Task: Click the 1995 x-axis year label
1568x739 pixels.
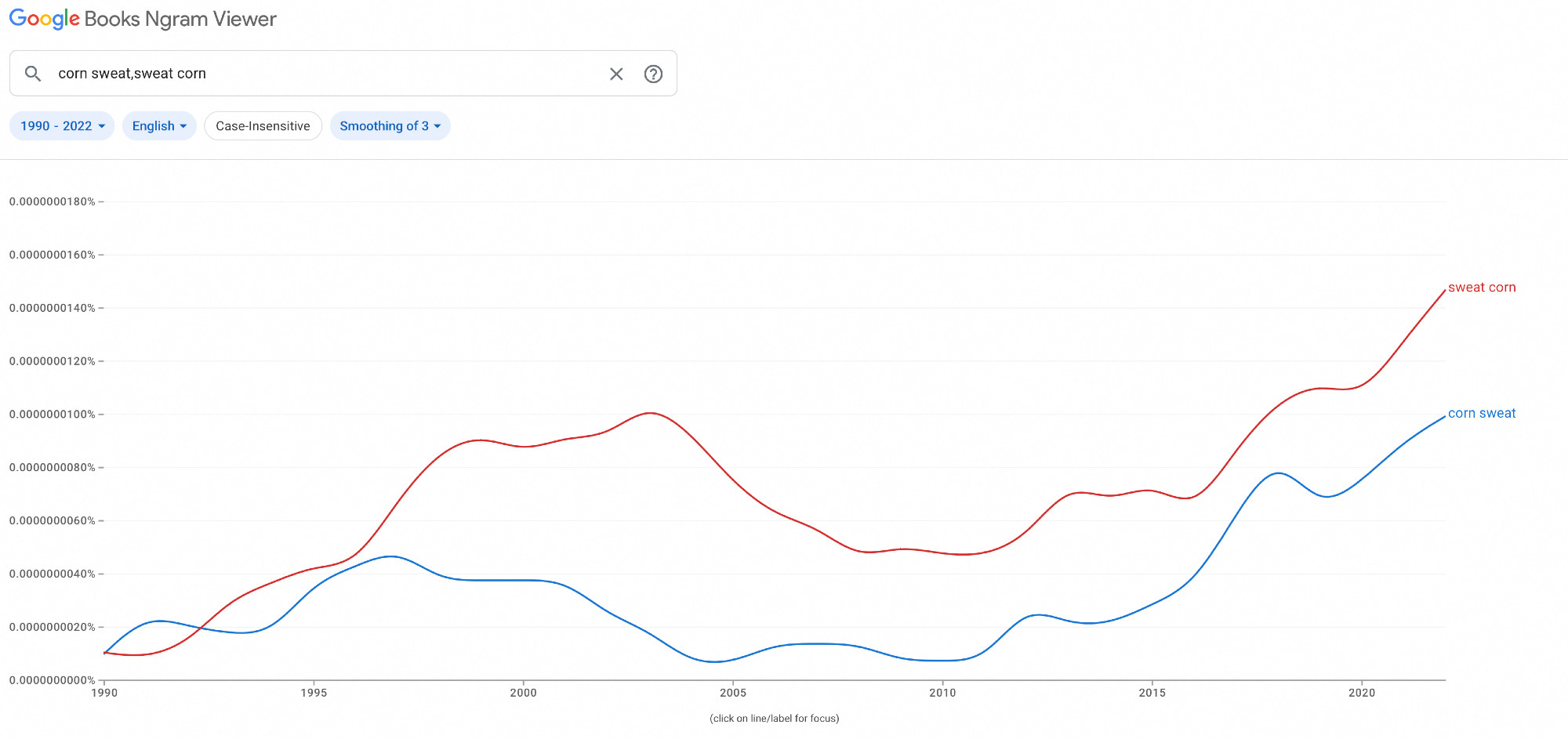Action: [314, 693]
